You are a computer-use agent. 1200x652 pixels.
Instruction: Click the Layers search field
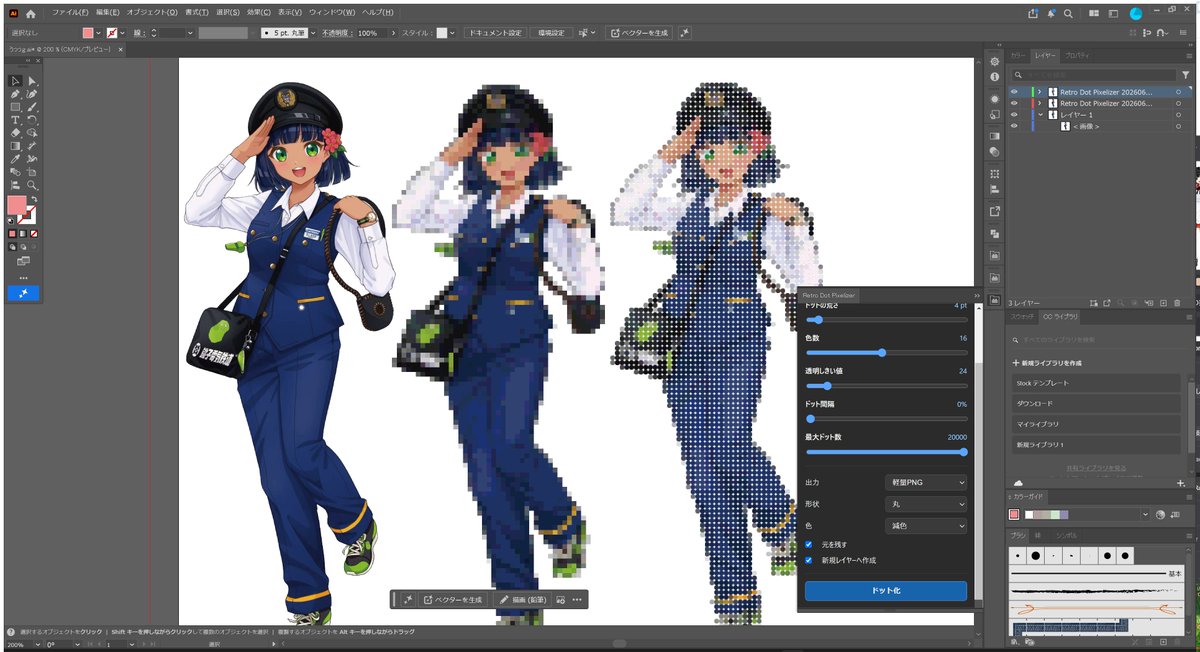coord(1092,75)
